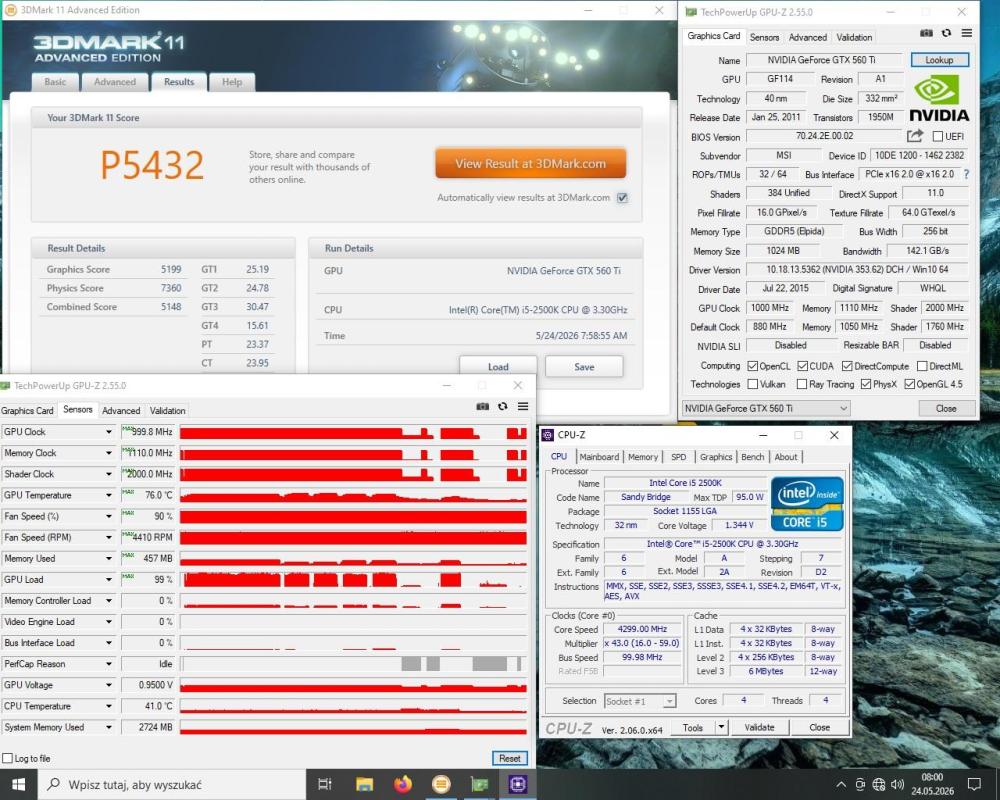Click the refresh icon in GPU-Z Sensors window
The height and width of the screenshot is (800, 1000).
[503, 406]
